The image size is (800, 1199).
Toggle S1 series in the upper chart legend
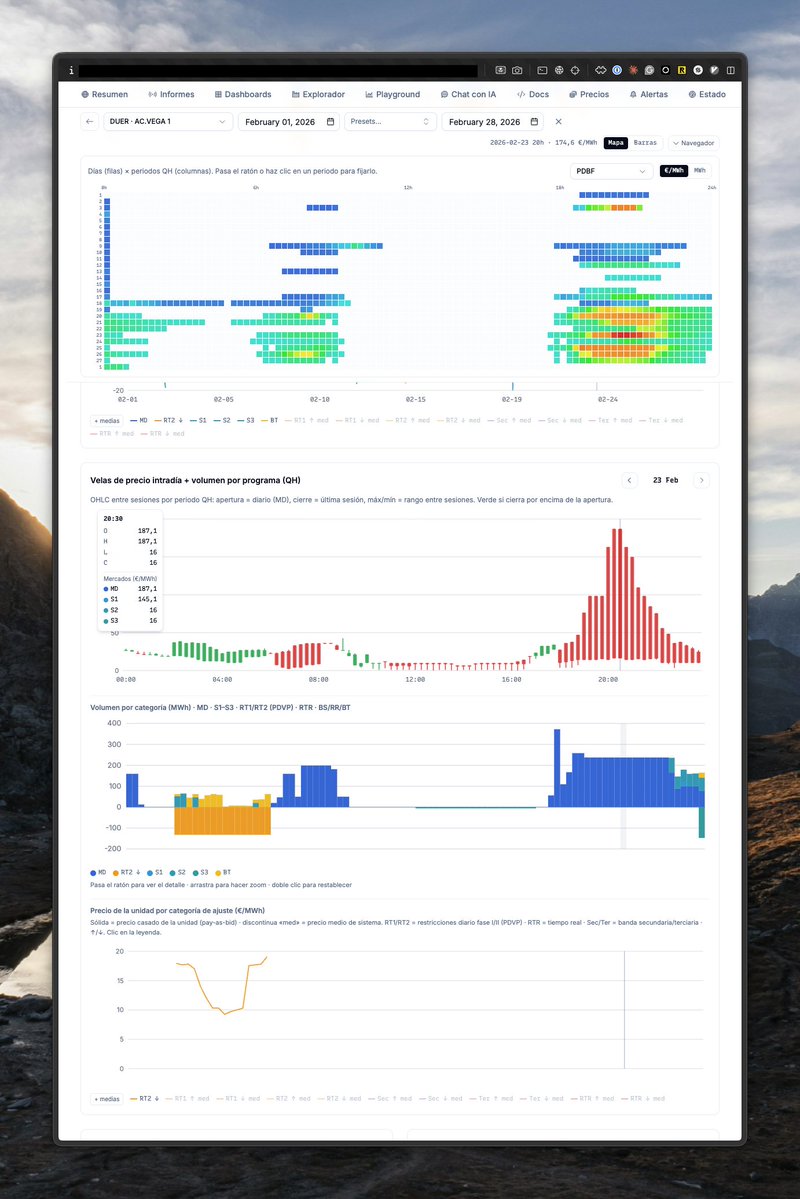[x=198, y=421]
